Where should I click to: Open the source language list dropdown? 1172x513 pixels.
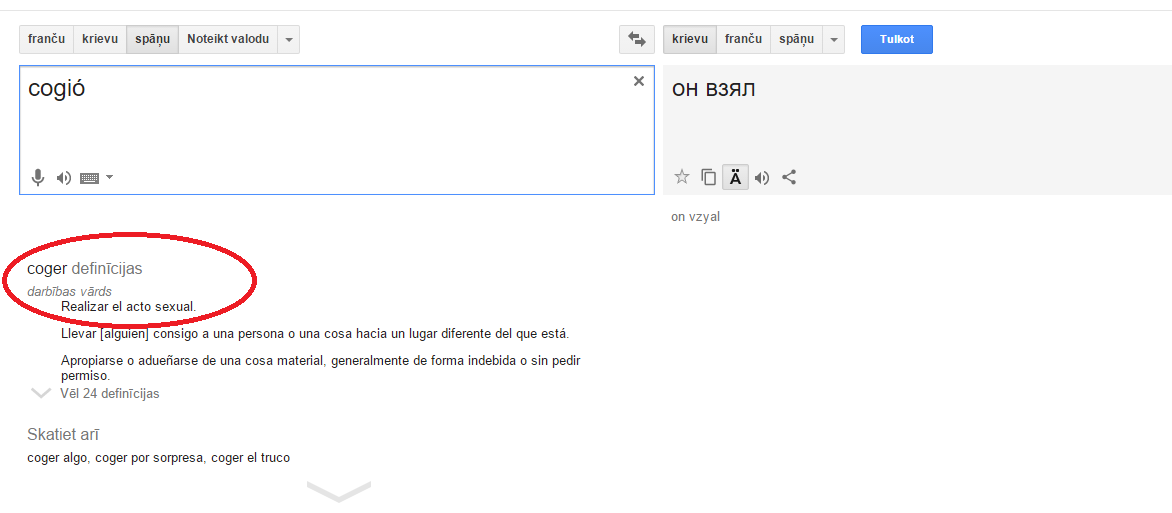pyautogui.click(x=289, y=40)
